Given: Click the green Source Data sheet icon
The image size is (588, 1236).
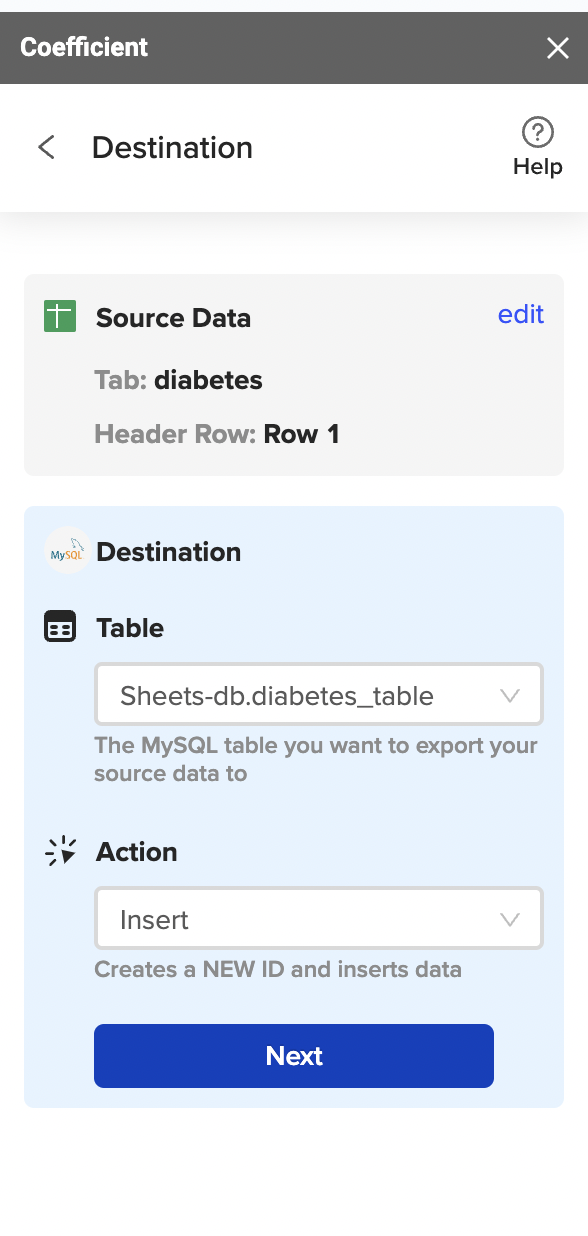Looking at the screenshot, I should pyautogui.click(x=60, y=317).
